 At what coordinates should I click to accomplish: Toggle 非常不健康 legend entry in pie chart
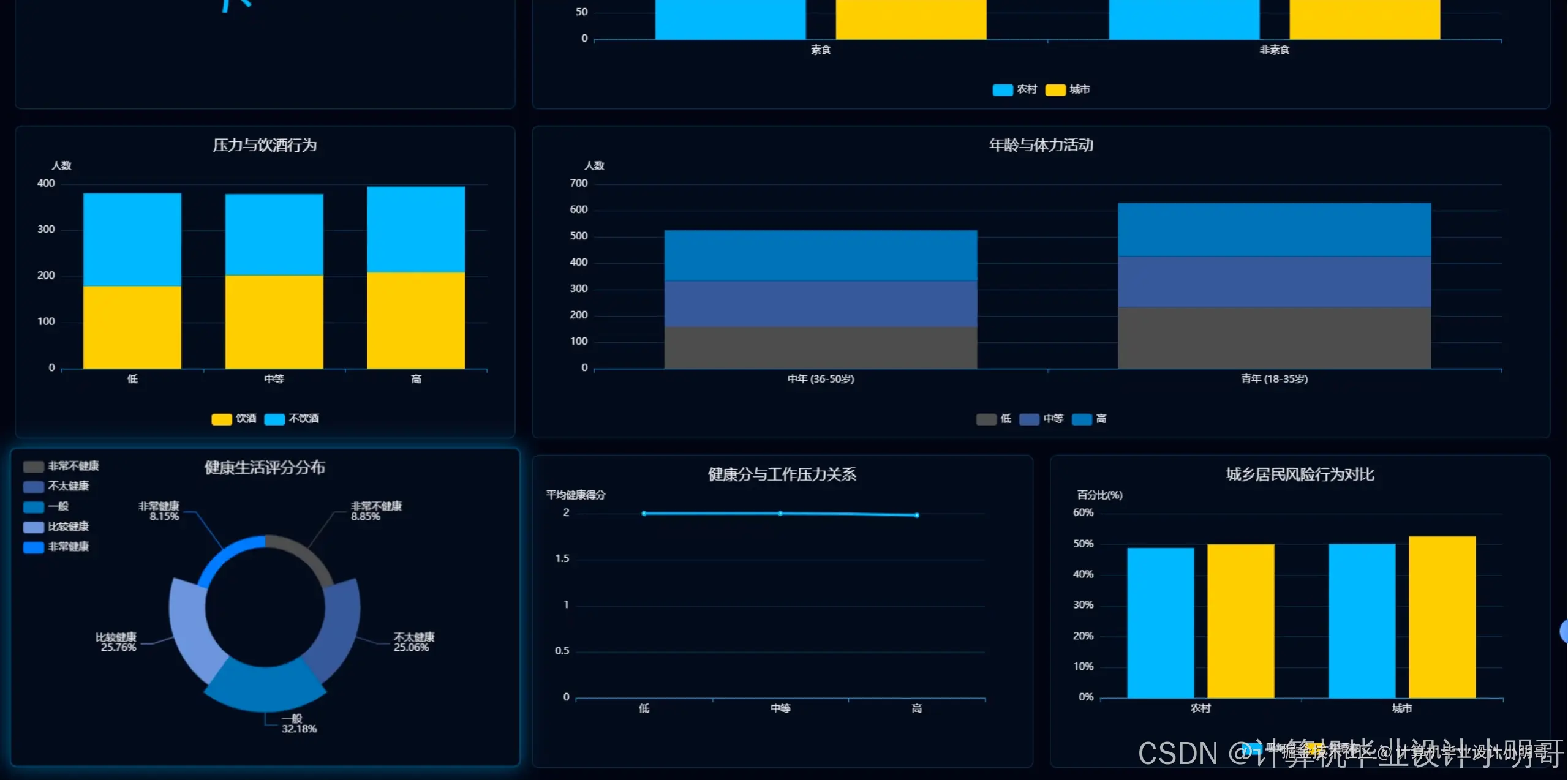click(34, 467)
